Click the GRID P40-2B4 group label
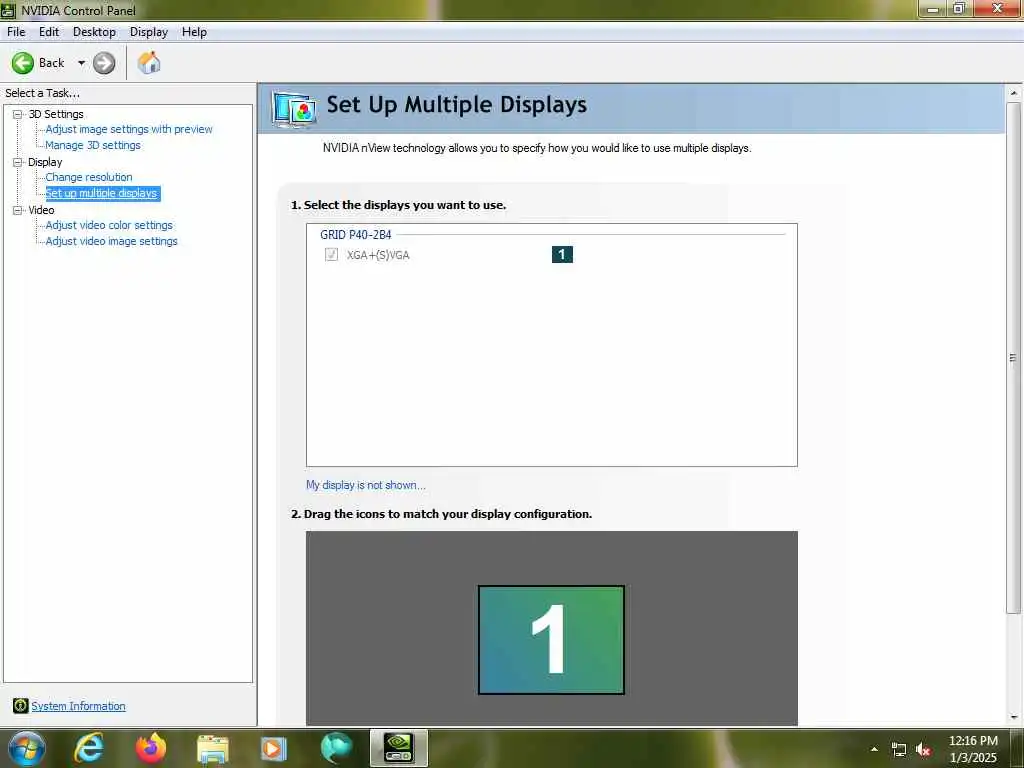Screen dimensions: 1024x768 [x=355, y=234]
